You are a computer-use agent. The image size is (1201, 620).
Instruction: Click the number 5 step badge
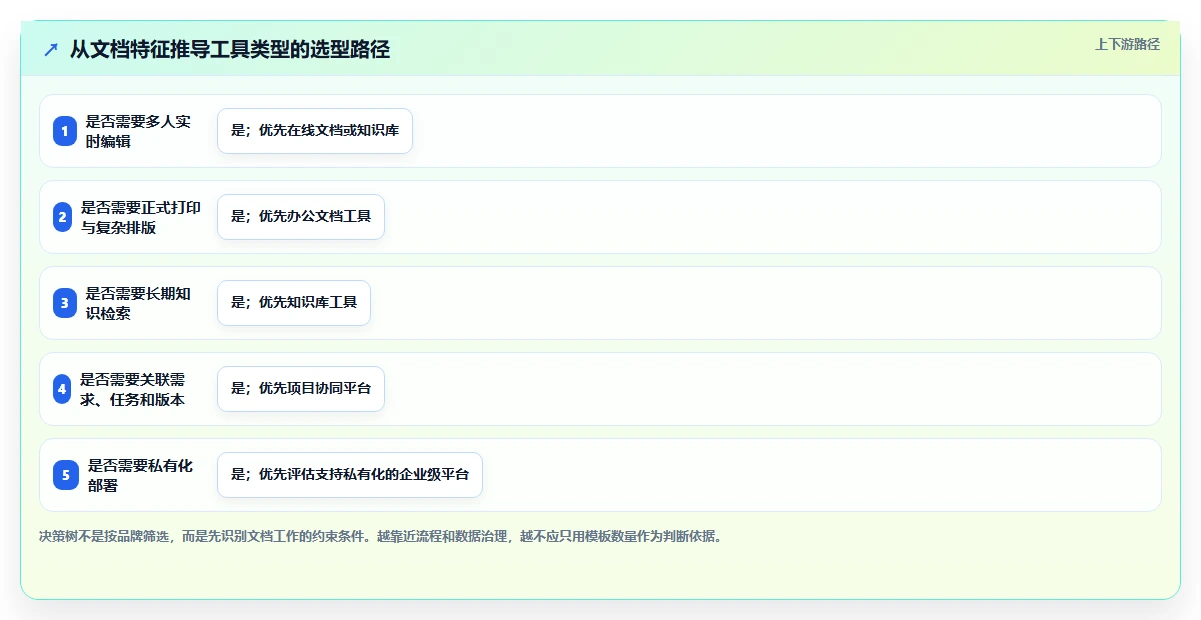click(66, 475)
